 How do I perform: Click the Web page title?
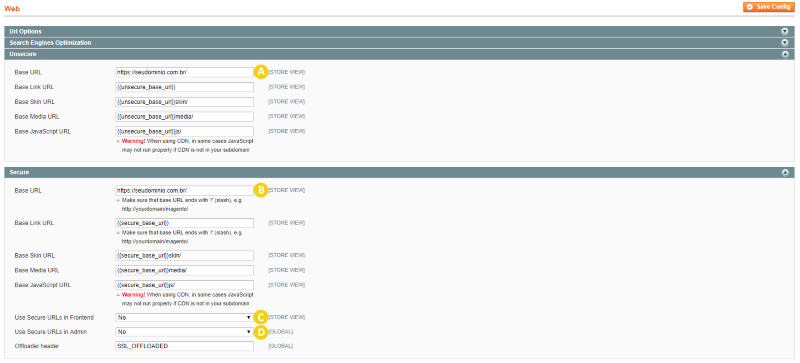pyautogui.click(x=12, y=9)
